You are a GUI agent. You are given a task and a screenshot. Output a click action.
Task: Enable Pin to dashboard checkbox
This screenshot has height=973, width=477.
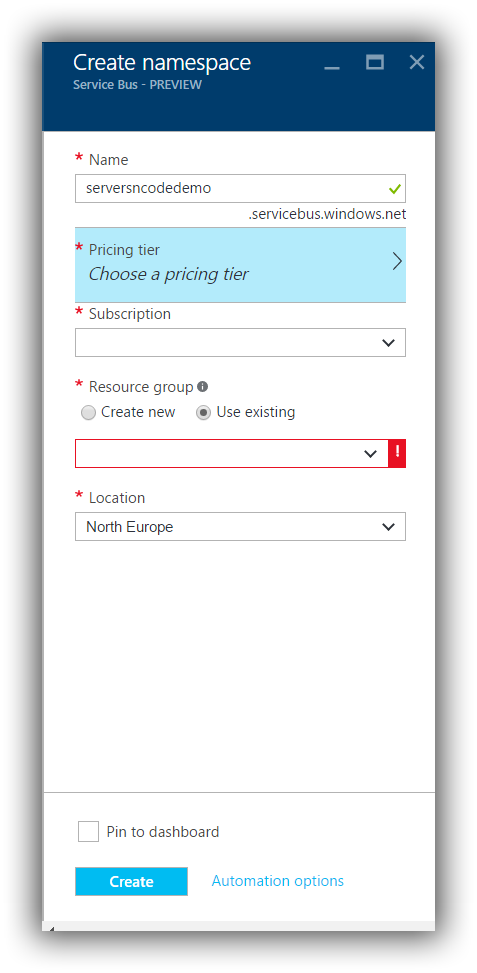(x=88, y=832)
